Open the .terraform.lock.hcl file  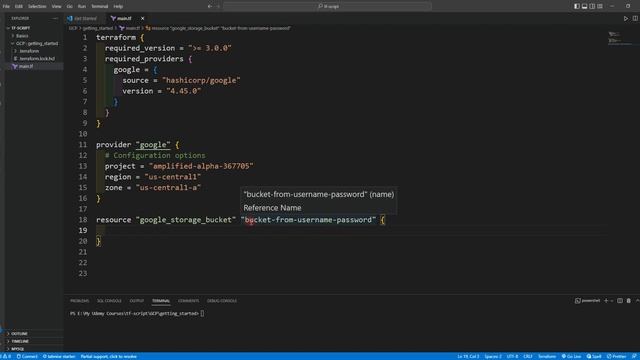(x=36, y=58)
